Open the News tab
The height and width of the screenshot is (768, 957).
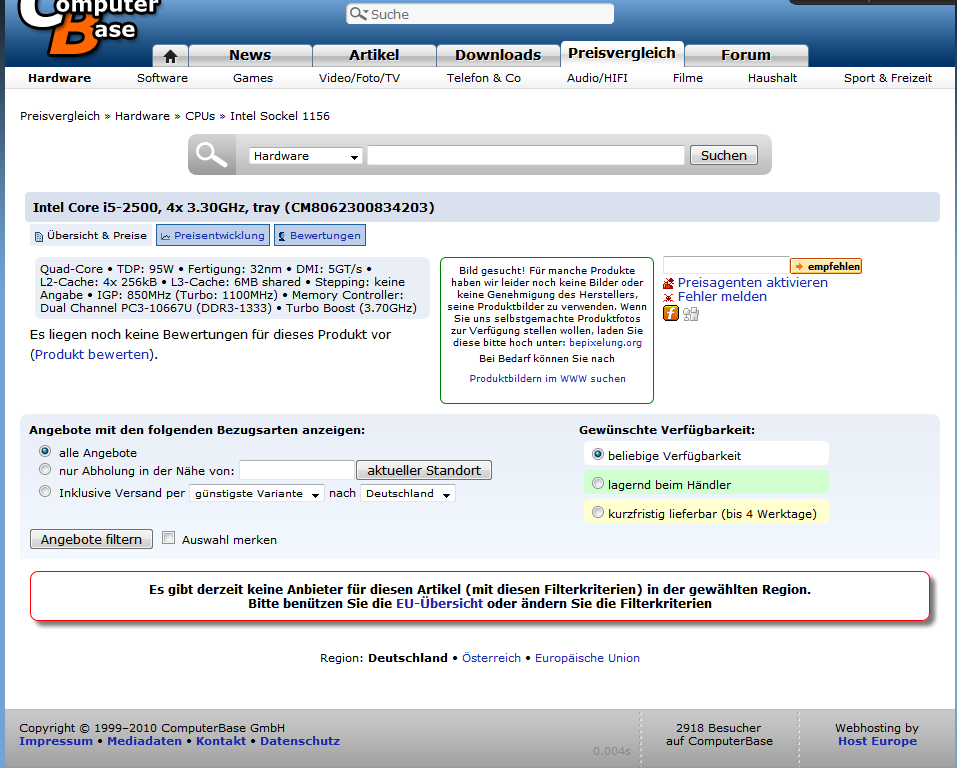click(250, 56)
